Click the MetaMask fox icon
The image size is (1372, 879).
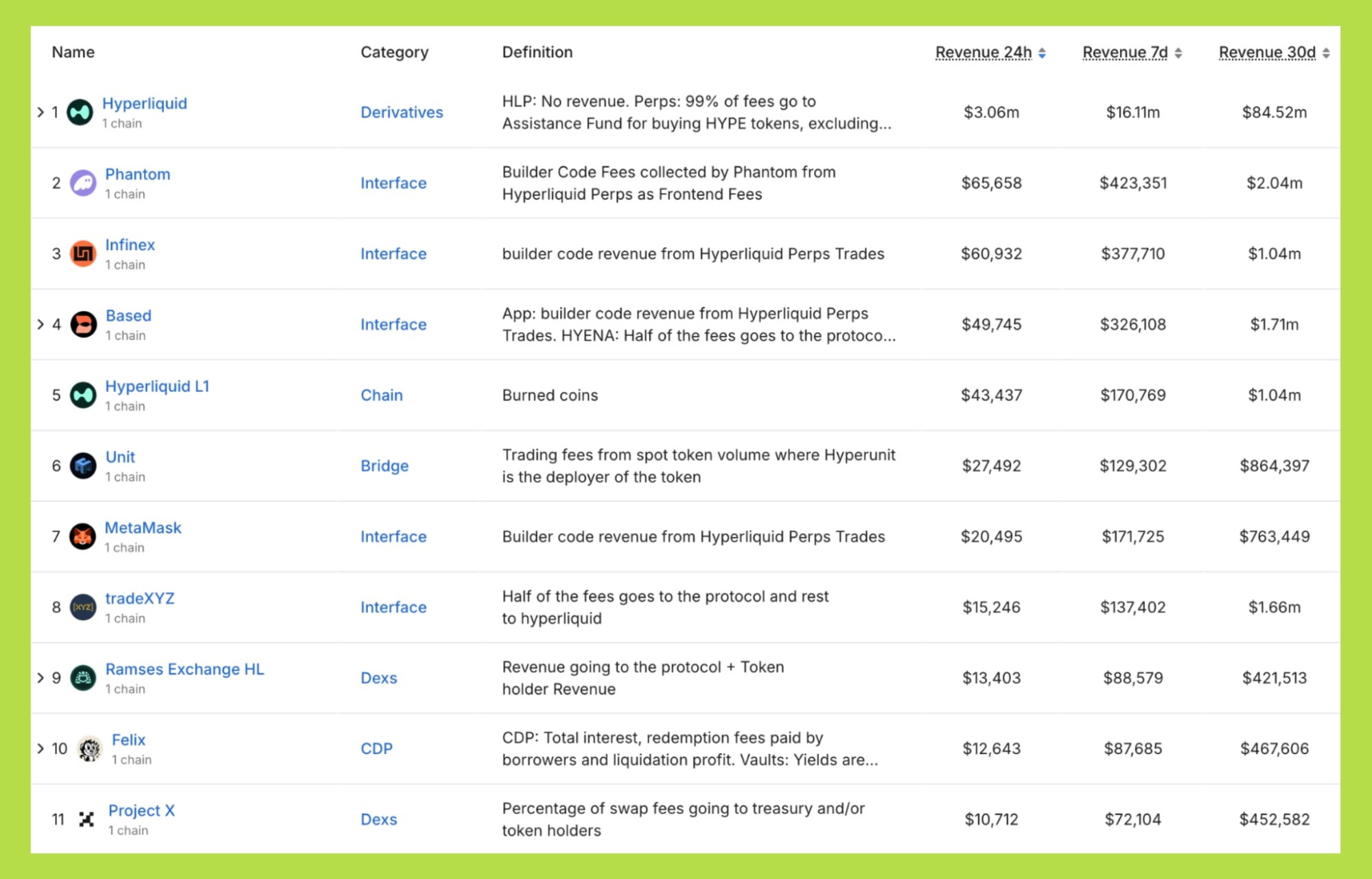pos(82,536)
